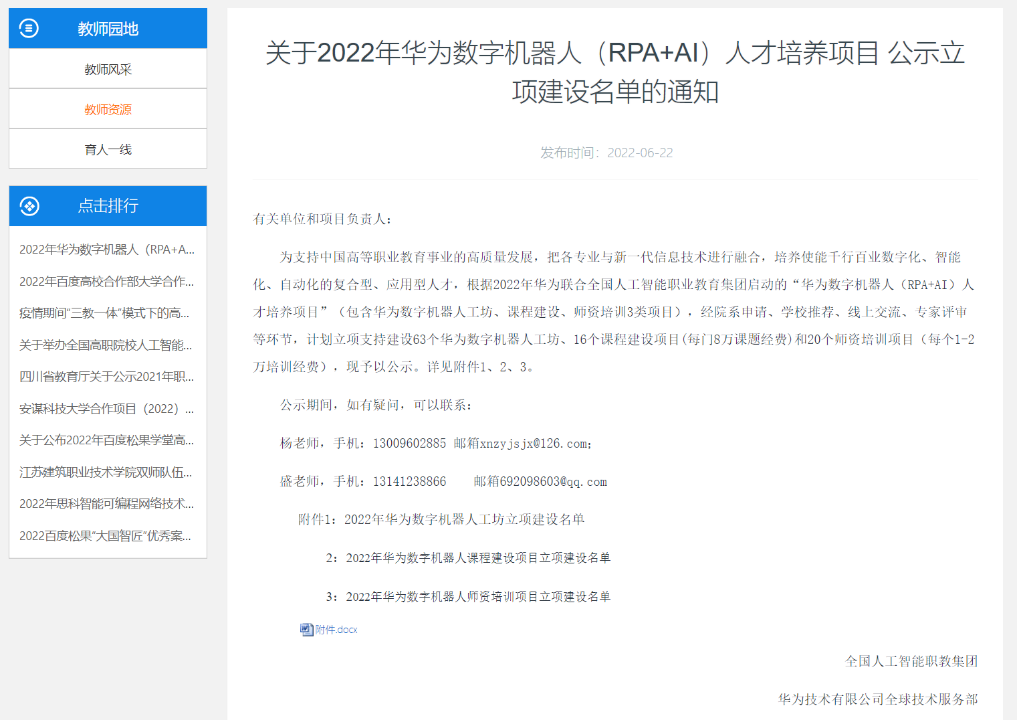Click the list icon beside 教师园地
The height and width of the screenshot is (720, 1017).
click(x=29, y=28)
